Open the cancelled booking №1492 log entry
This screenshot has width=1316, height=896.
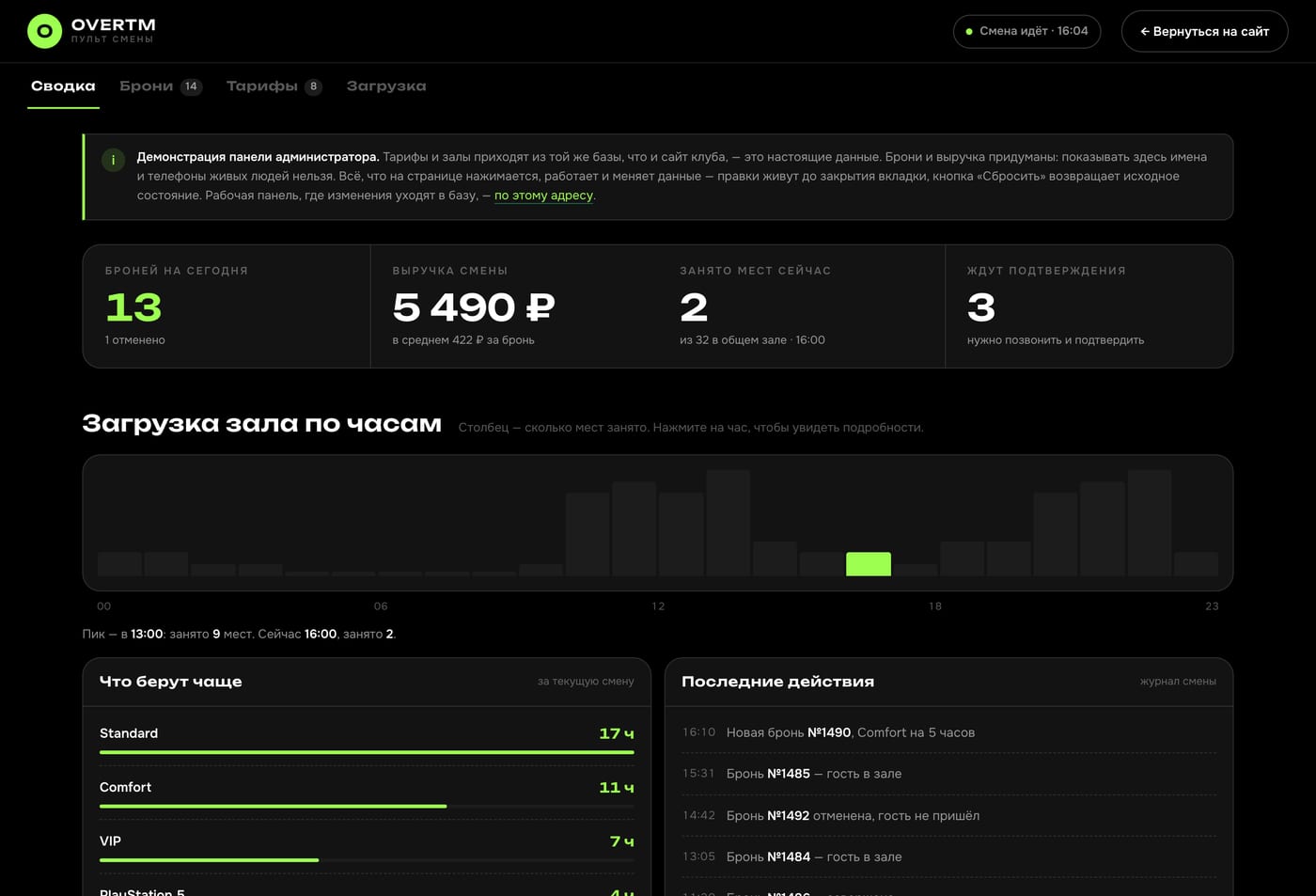point(948,815)
